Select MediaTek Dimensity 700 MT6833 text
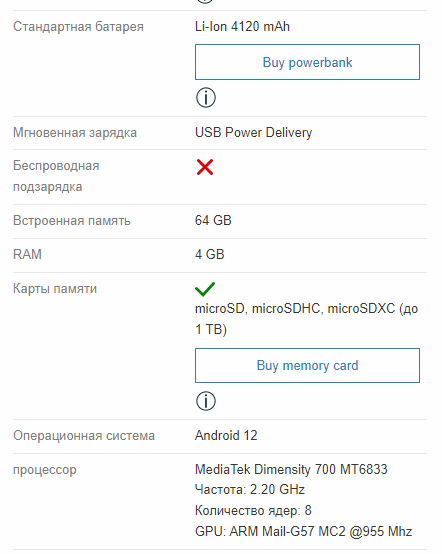Viewport: 442px width, 554px height. coord(291,470)
